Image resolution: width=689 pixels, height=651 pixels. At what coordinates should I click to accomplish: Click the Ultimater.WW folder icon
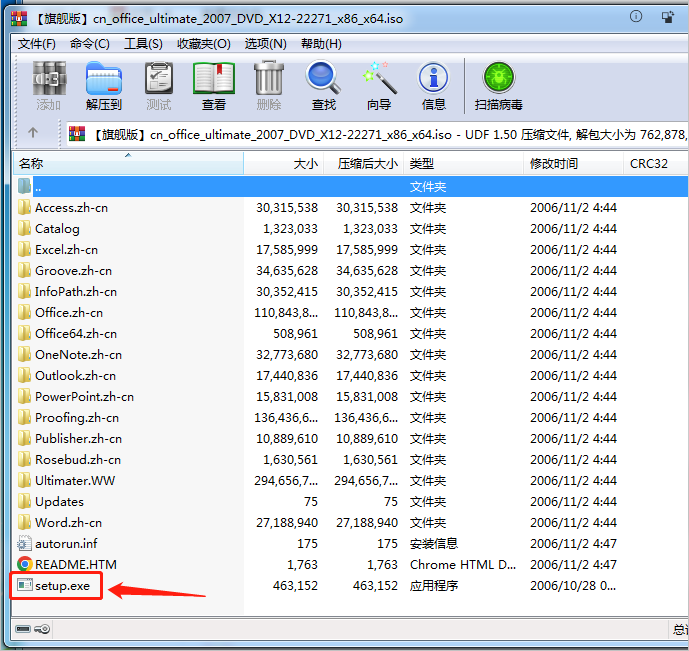pos(25,480)
